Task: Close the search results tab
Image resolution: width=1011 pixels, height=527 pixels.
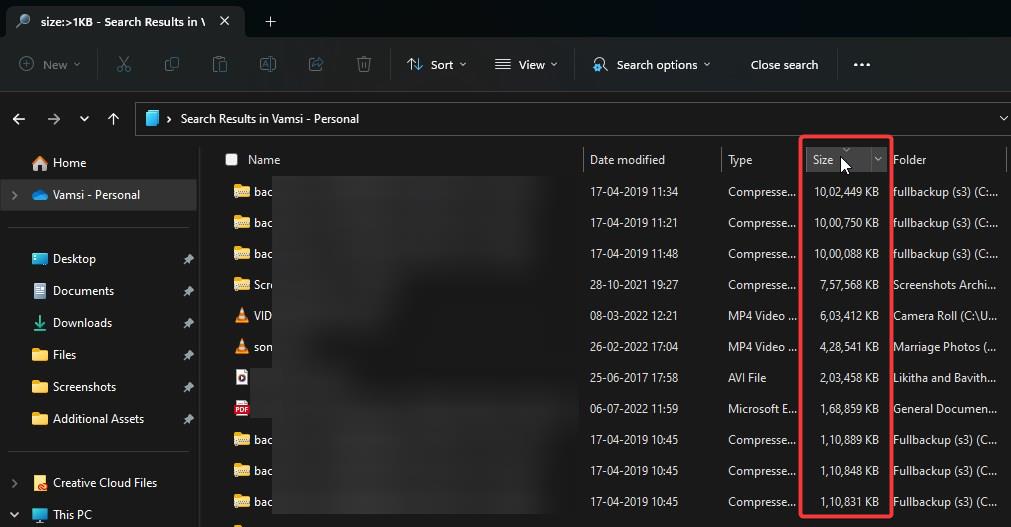Action: (x=224, y=21)
